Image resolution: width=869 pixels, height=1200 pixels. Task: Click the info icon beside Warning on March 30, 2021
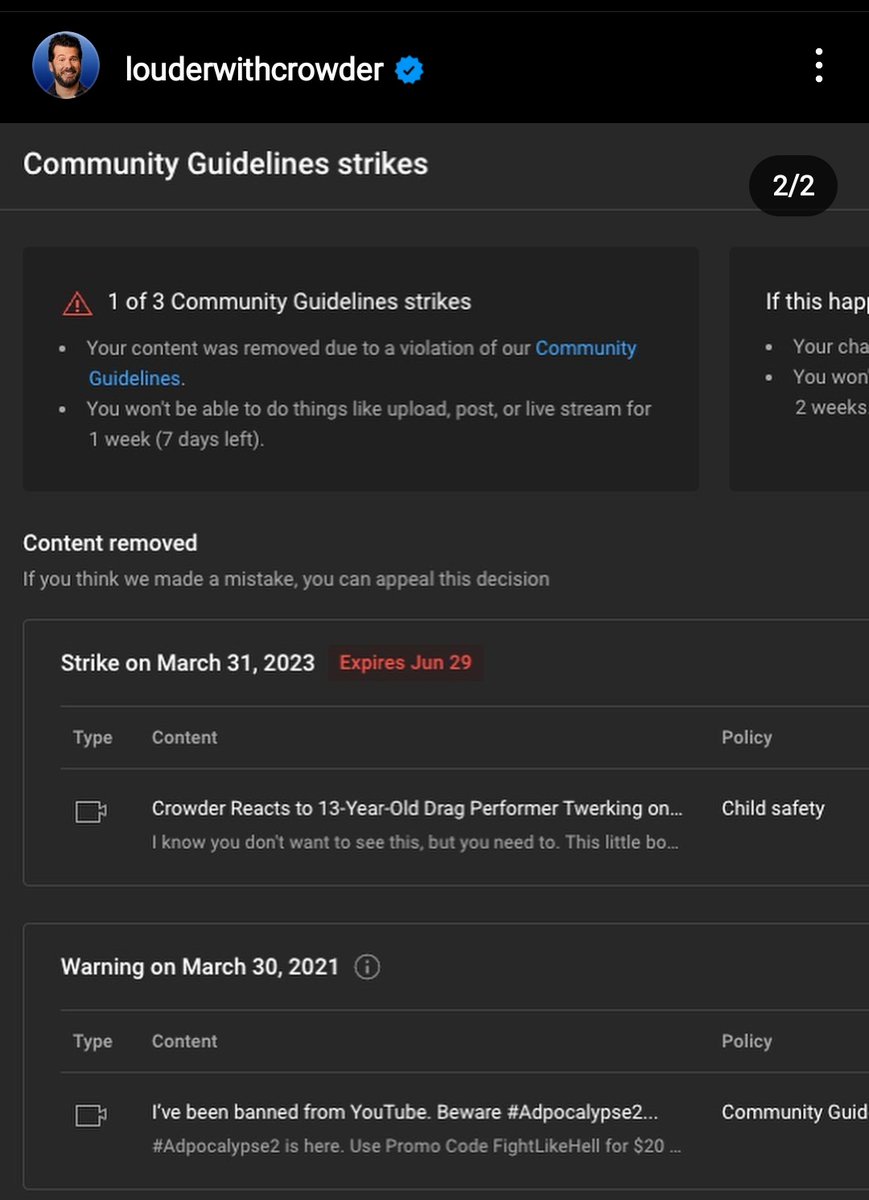[367, 967]
